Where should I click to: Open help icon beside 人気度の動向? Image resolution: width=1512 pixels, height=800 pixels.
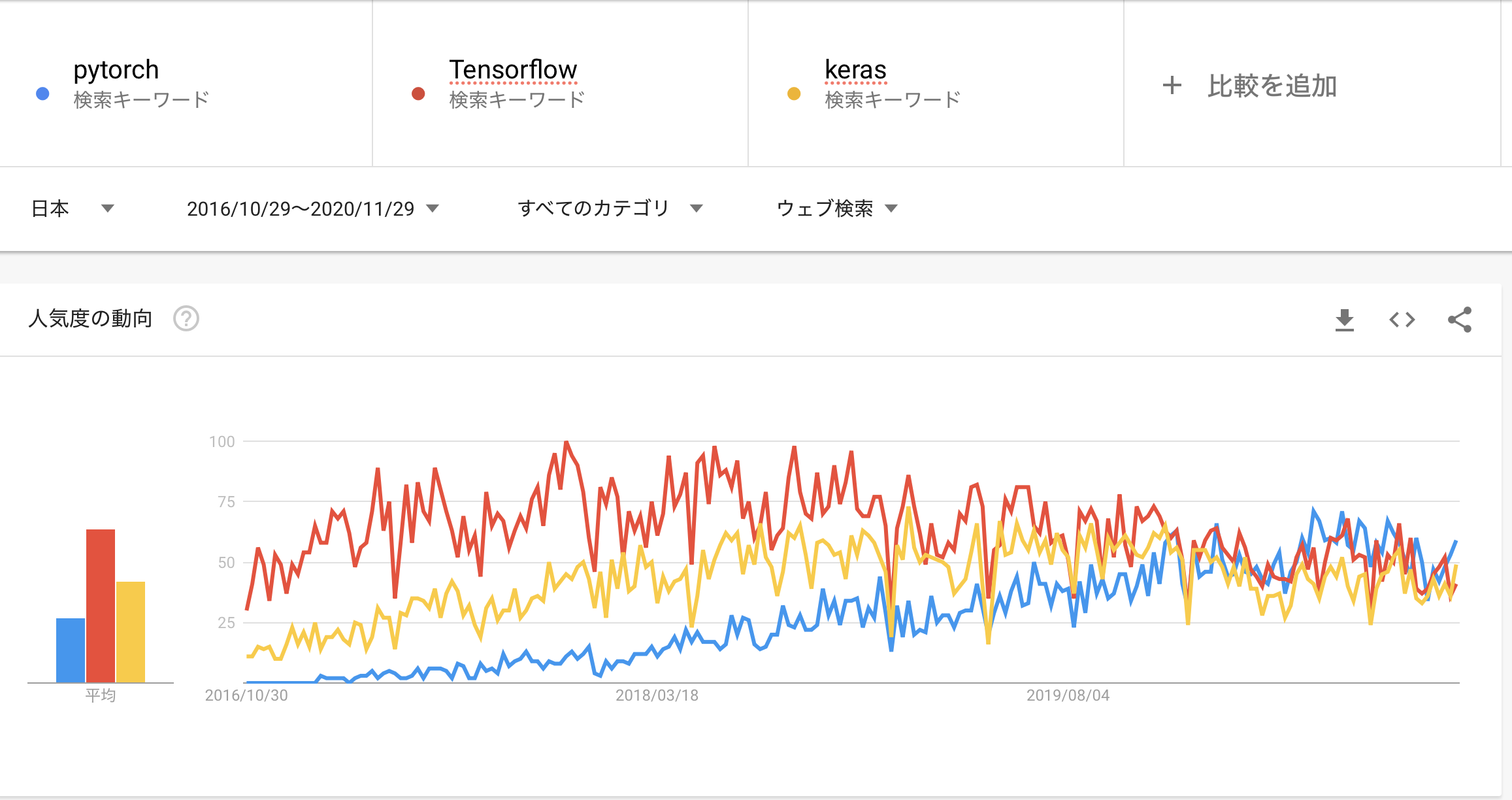(x=186, y=319)
